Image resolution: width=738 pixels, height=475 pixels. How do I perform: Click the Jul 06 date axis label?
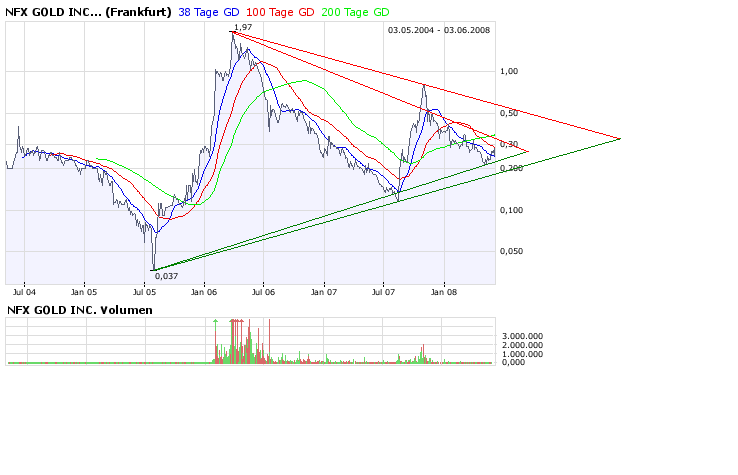click(x=263, y=292)
